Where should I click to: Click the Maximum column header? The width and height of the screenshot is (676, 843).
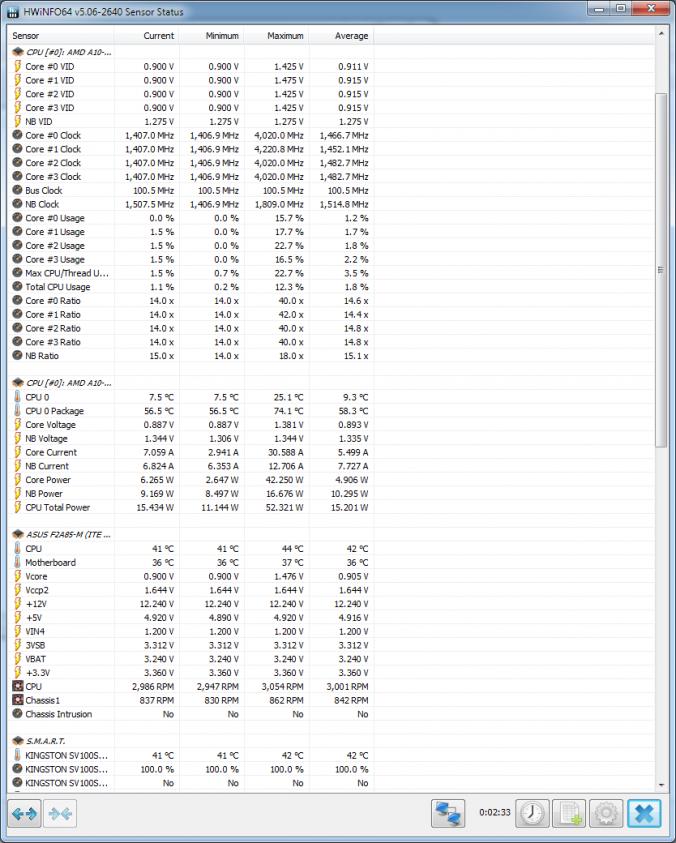(286, 36)
